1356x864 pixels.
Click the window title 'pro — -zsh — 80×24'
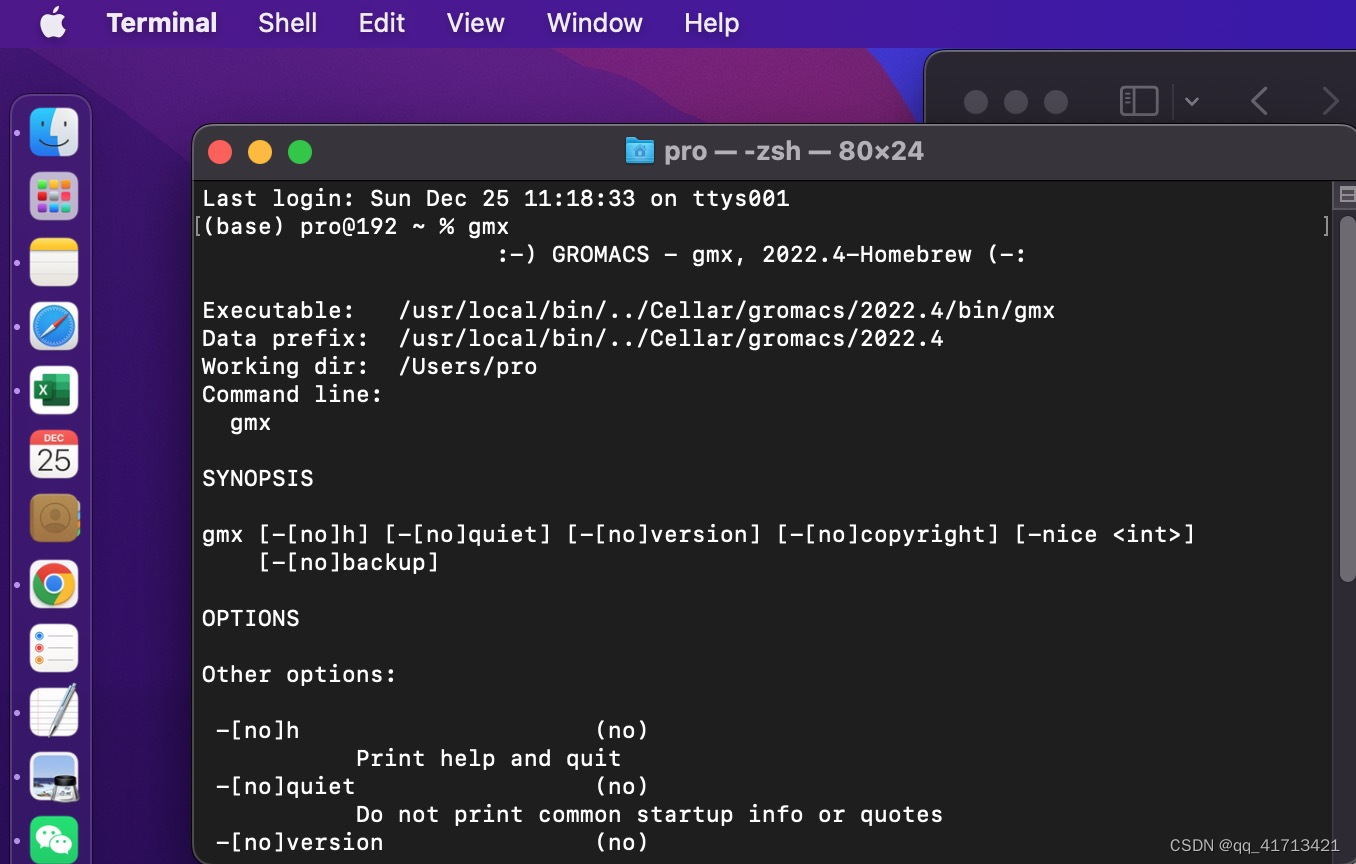[794, 151]
